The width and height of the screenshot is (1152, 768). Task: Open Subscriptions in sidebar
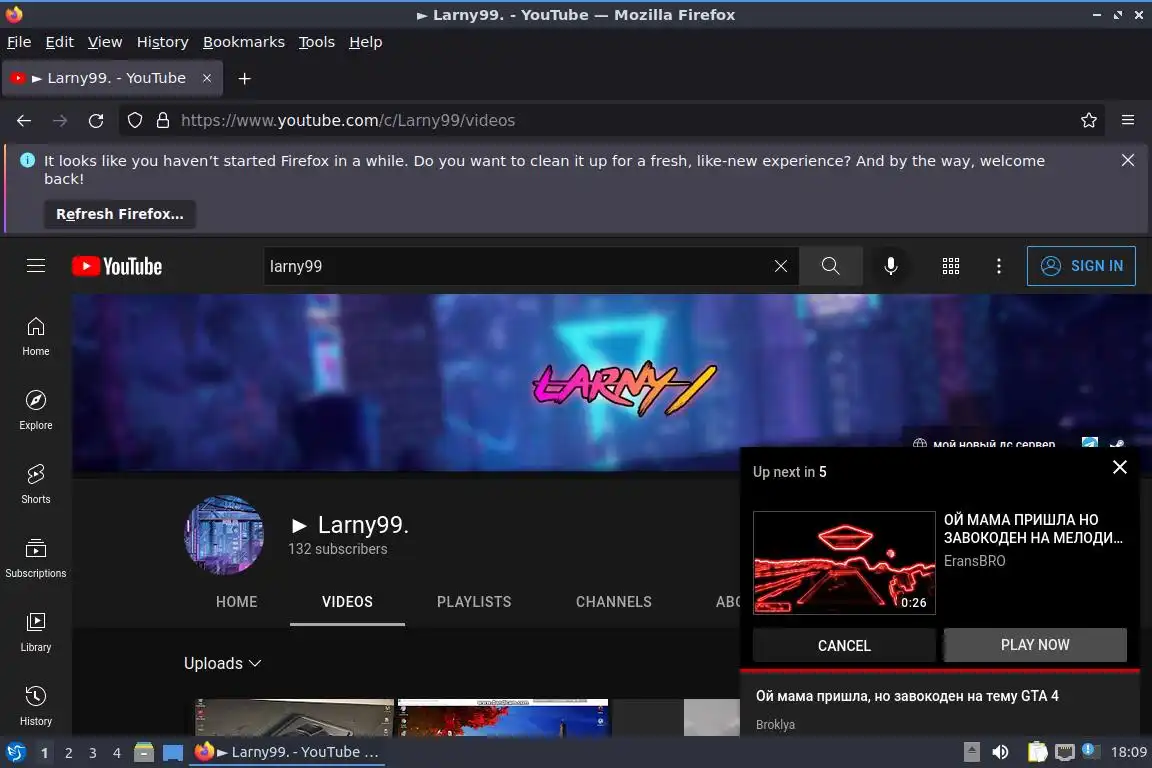[x=35, y=559]
